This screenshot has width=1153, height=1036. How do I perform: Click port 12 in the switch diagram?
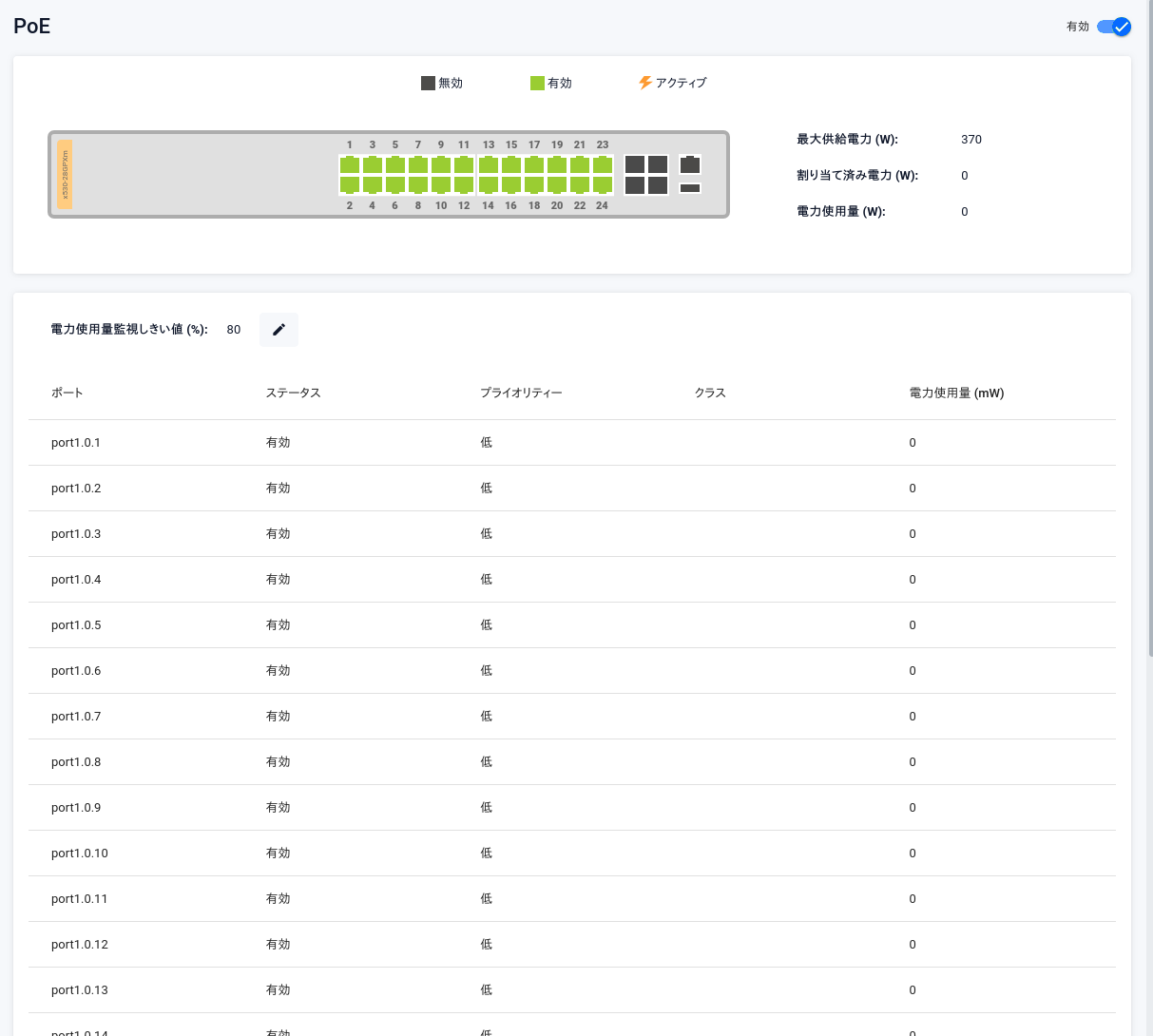(464, 184)
